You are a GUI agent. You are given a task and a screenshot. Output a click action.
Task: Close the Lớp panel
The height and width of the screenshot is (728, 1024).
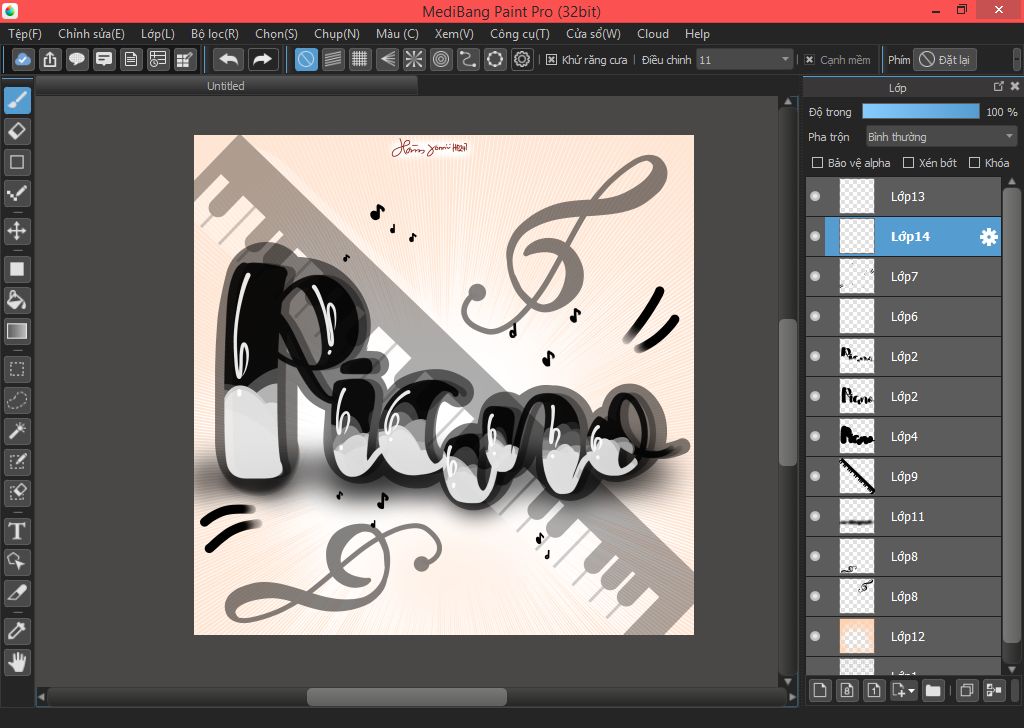click(1014, 86)
